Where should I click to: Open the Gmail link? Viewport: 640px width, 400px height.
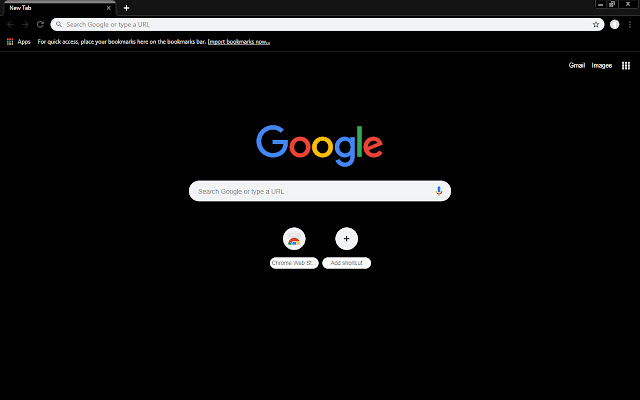(577, 65)
